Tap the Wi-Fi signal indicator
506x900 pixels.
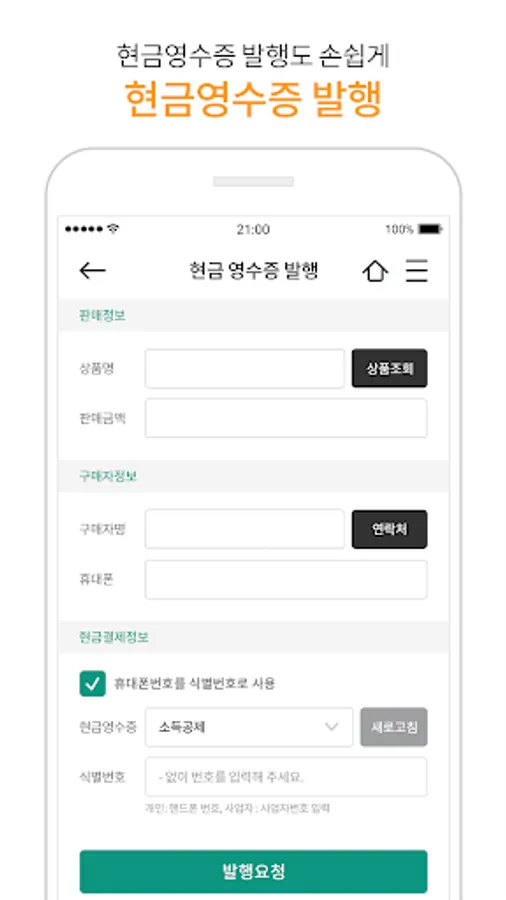[x=113, y=229]
